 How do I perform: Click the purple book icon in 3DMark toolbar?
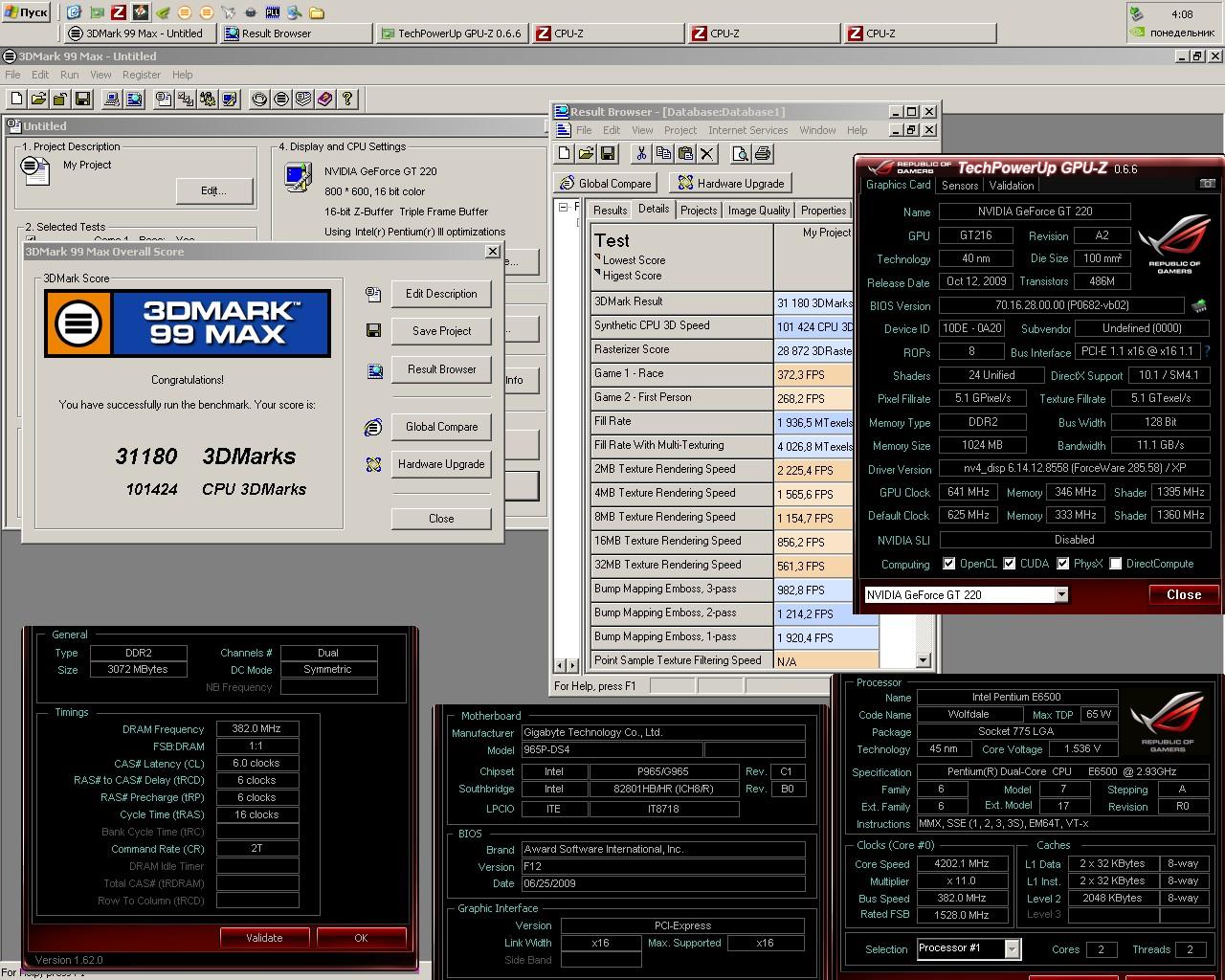[325, 99]
